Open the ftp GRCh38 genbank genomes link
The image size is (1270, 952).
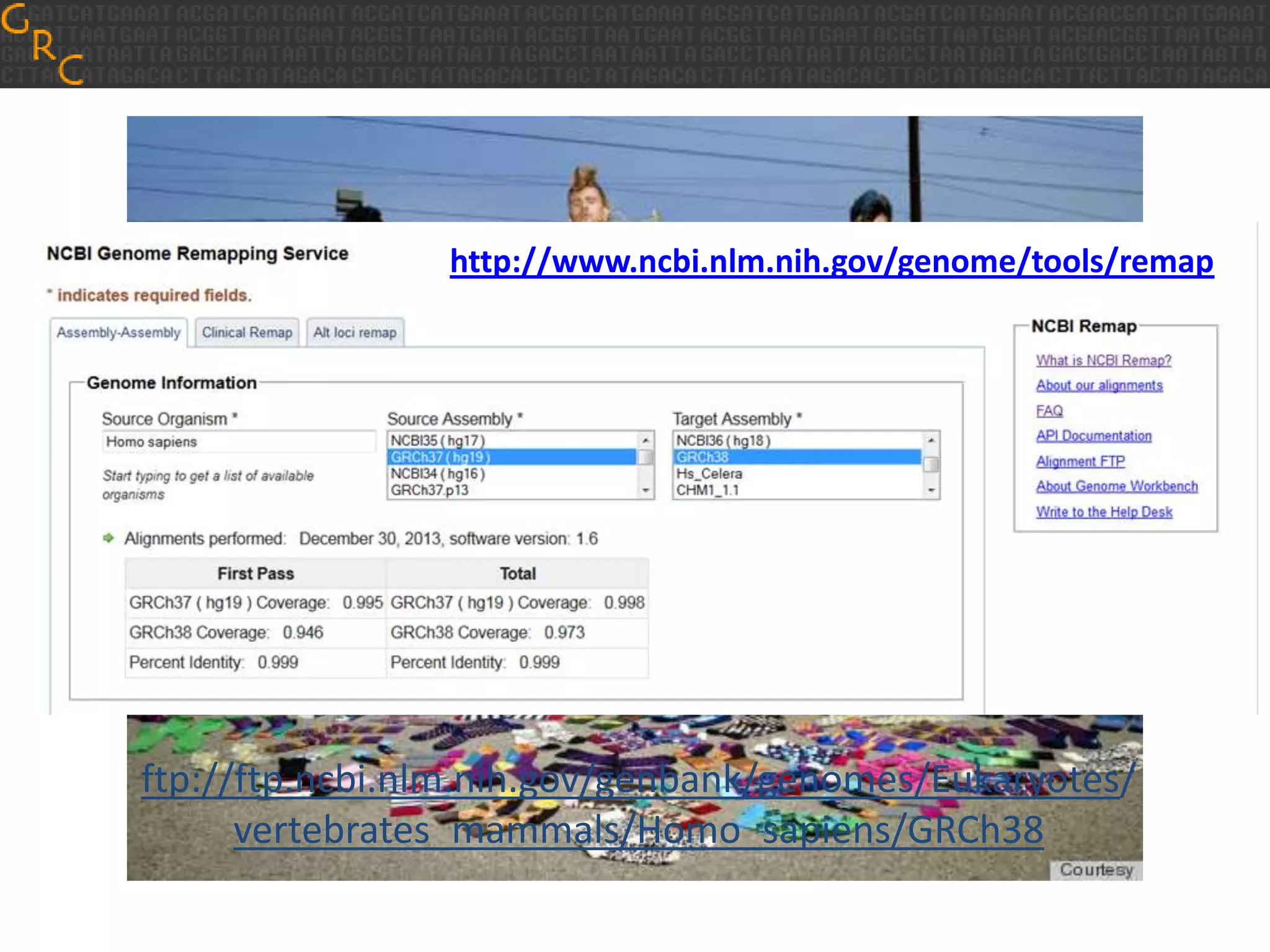tap(639, 804)
